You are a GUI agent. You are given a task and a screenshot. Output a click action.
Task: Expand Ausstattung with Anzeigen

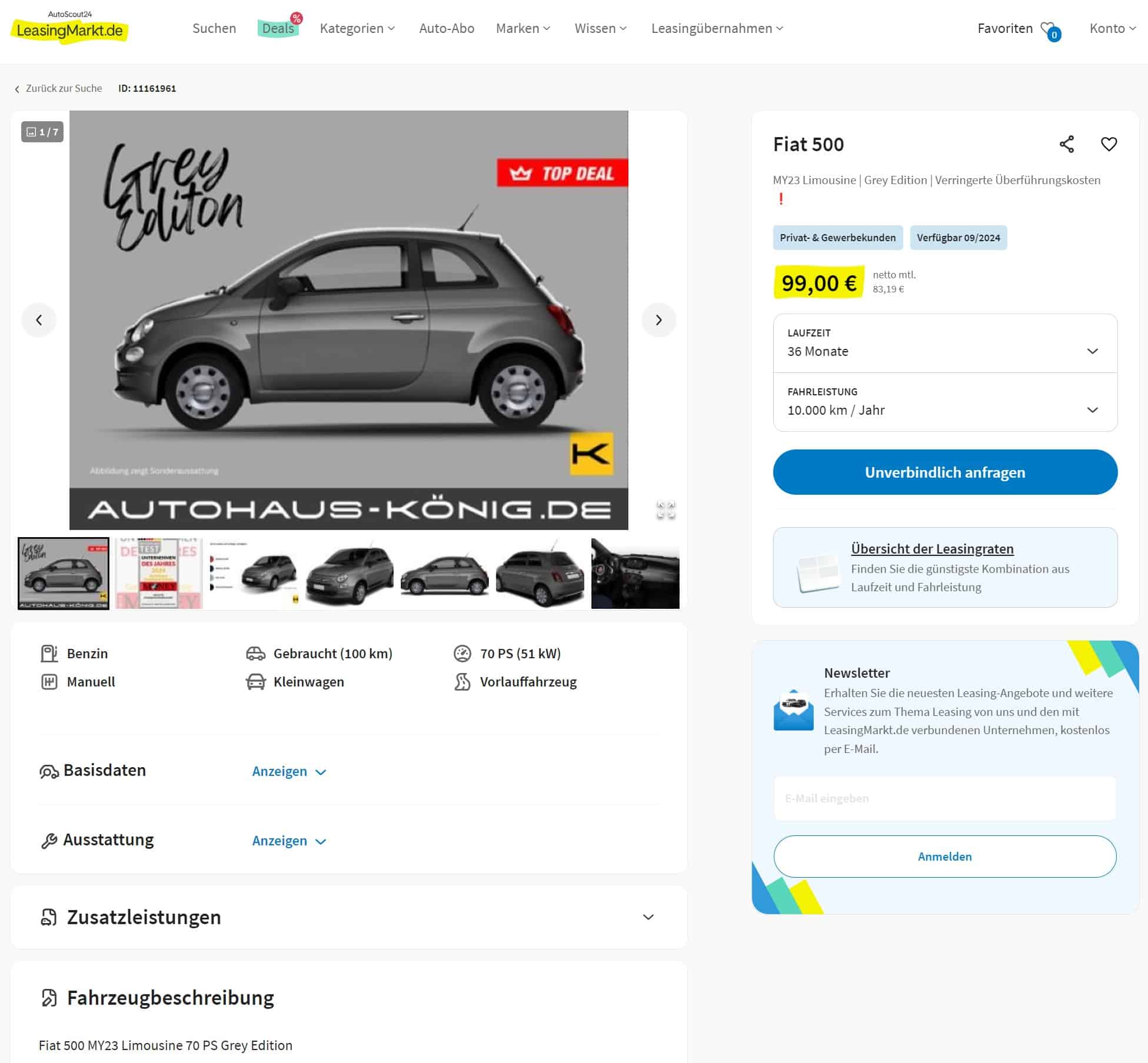[x=289, y=841]
